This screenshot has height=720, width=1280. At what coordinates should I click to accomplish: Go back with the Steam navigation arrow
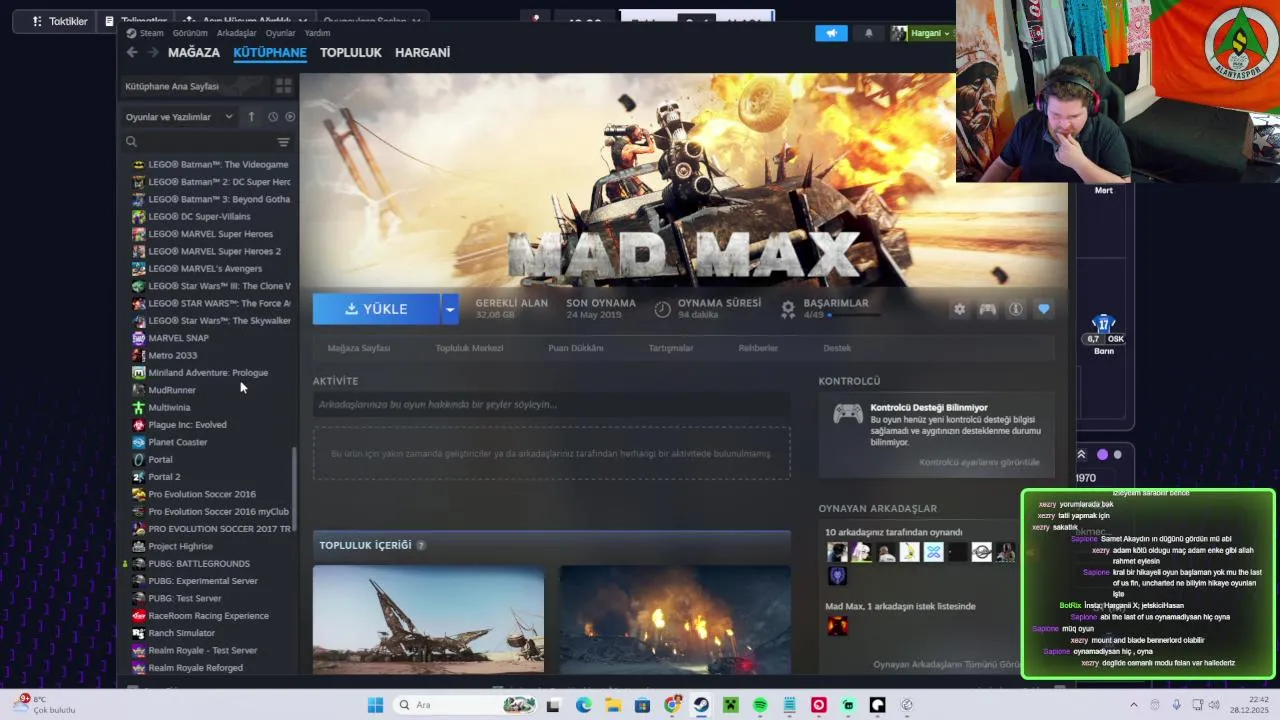(x=132, y=53)
